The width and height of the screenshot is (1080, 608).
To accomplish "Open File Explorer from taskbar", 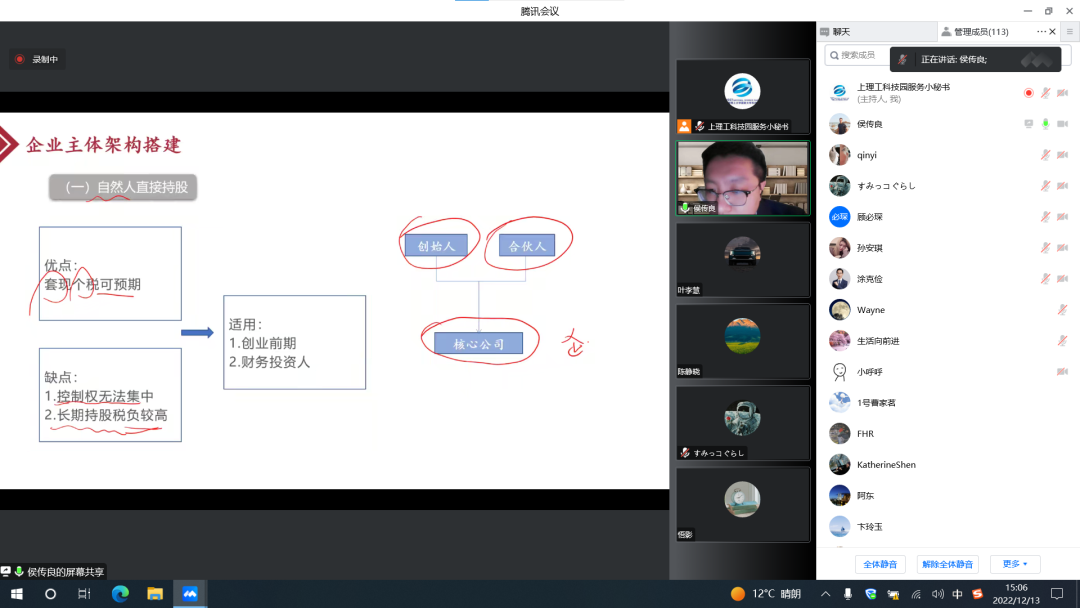I will click(x=155, y=594).
